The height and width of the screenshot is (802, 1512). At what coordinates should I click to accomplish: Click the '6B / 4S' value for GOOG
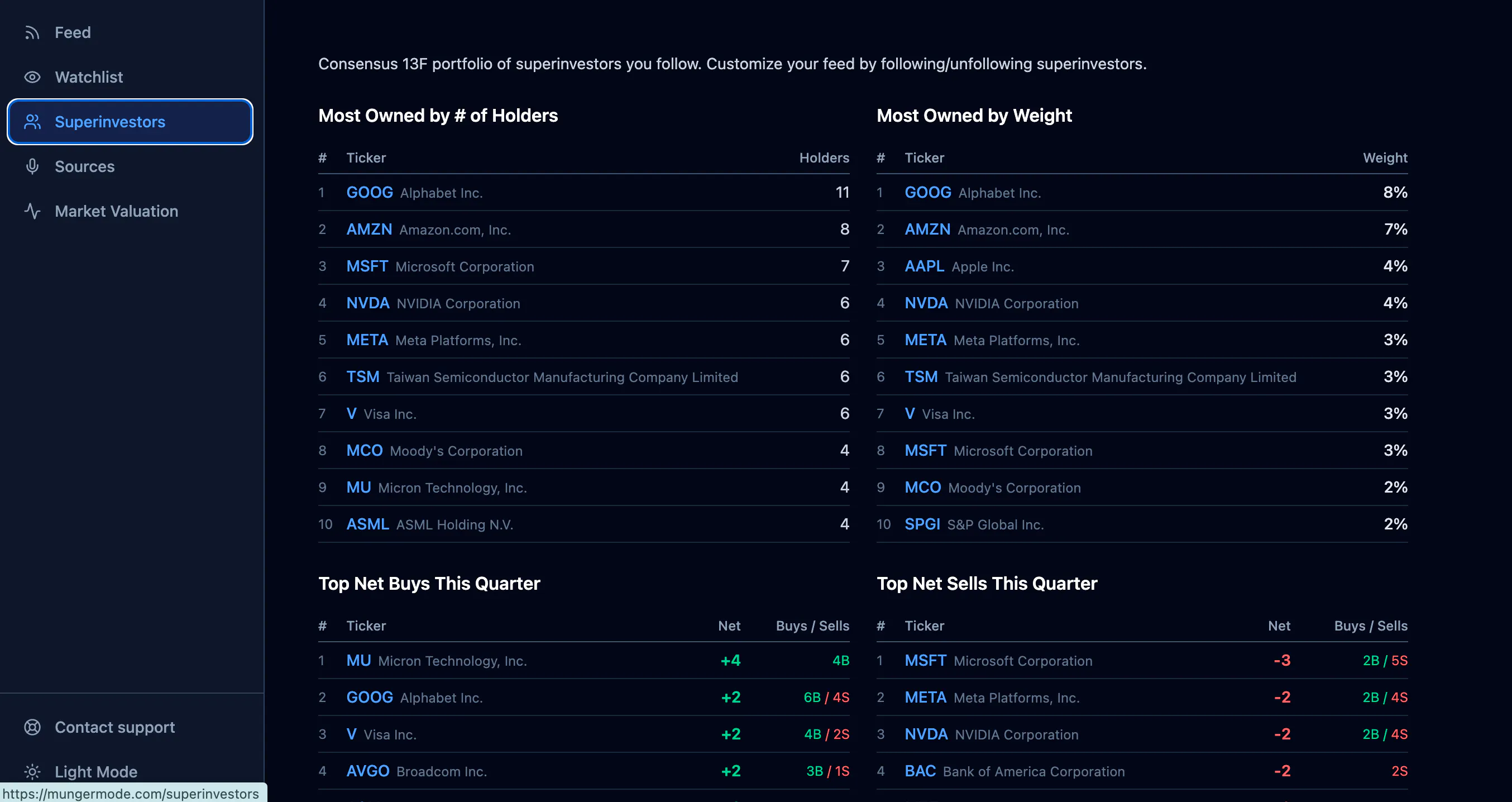pos(826,698)
